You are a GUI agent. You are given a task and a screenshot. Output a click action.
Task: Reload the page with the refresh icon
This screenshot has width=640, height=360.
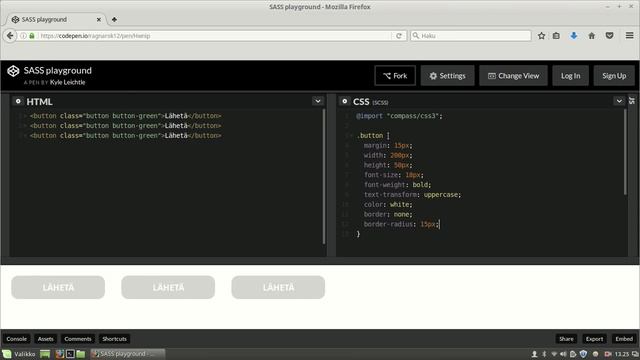click(x=399, y=36)
